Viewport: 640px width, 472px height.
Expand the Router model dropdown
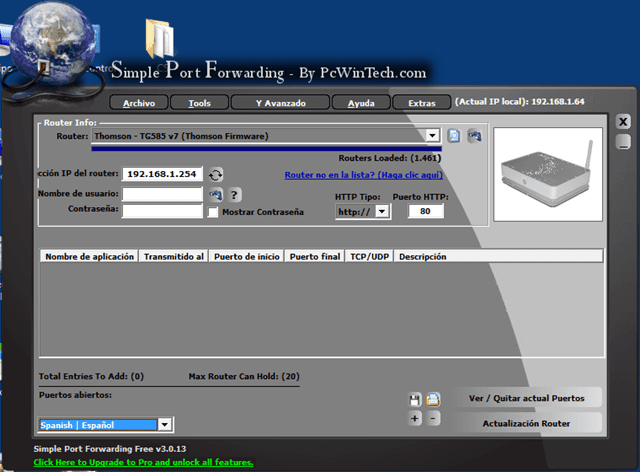pyautogui.click(x=432, y=135)
